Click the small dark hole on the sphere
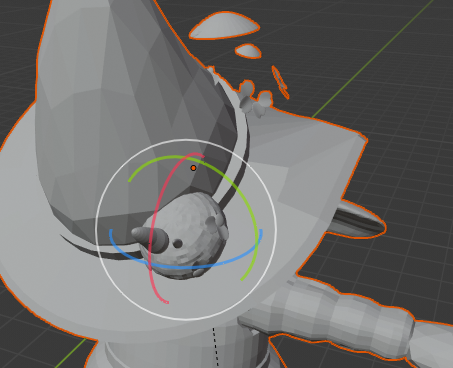453x368 pixels. (178, 244)
